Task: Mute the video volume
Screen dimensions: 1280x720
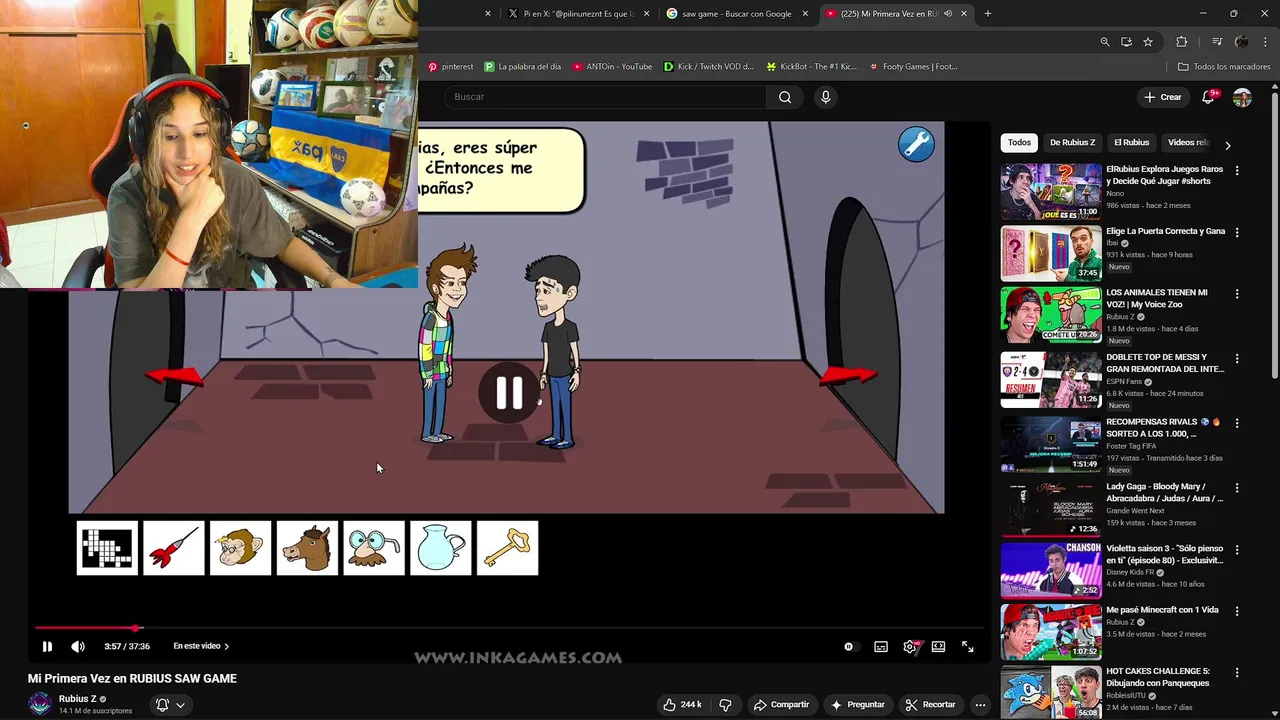Action: point(78,646)
